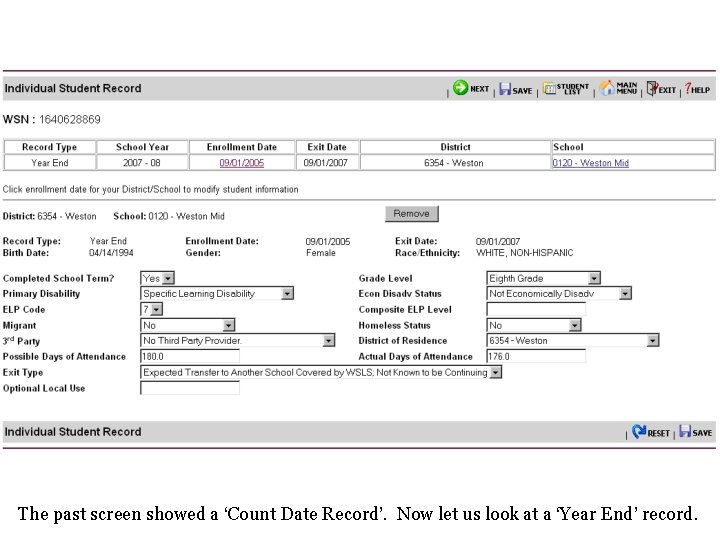Click the green Next arrow icon

tap(460, 88)
